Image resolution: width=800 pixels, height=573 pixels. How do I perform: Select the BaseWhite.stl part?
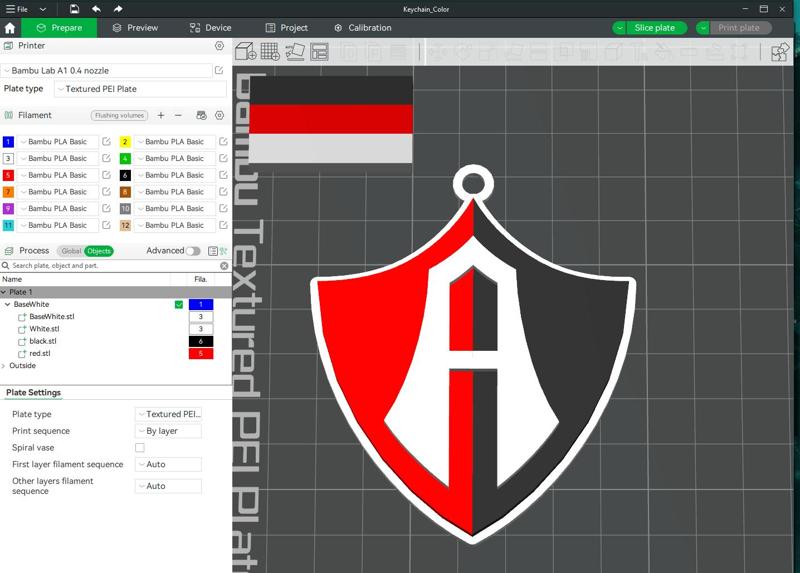(x=52, y=317)
